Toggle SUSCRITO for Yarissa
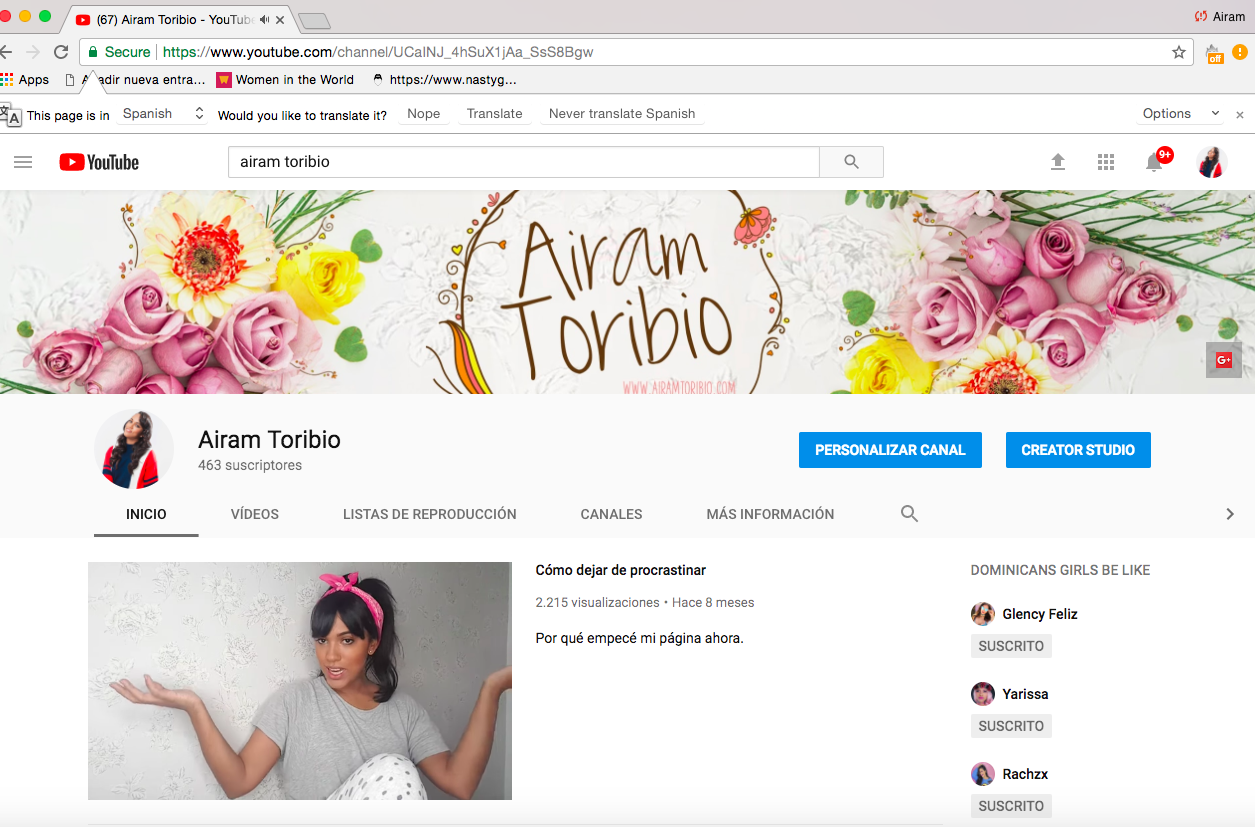Viewport: 1255px width, 827px height. point(1011,726)
